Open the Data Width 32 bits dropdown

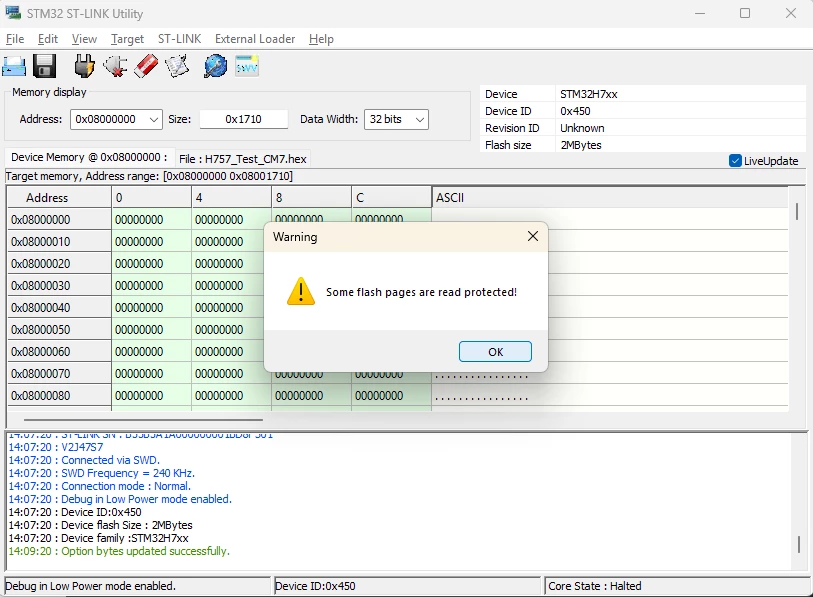[420, 119]
